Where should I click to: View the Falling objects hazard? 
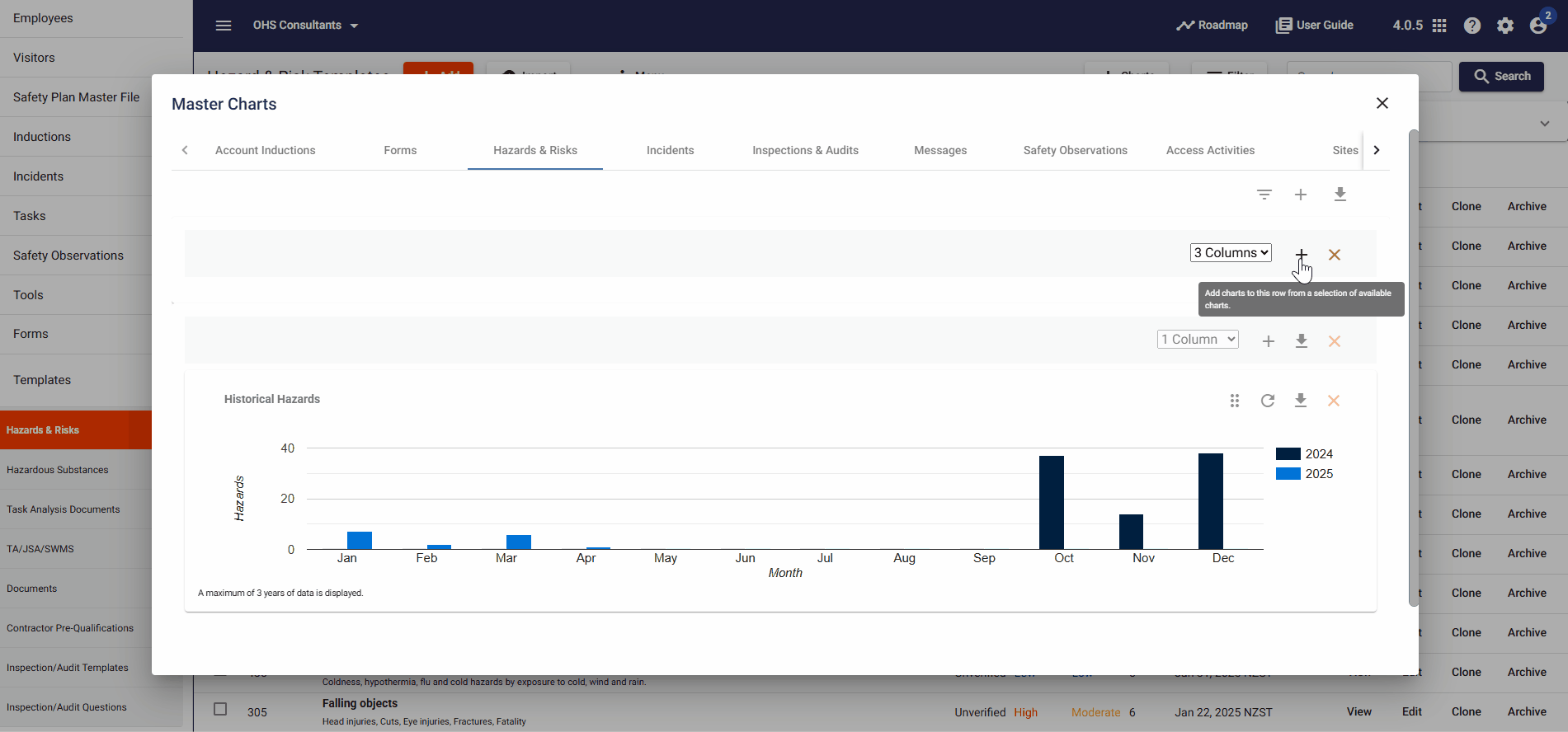pyautogui.click(x=1359, y=711)
